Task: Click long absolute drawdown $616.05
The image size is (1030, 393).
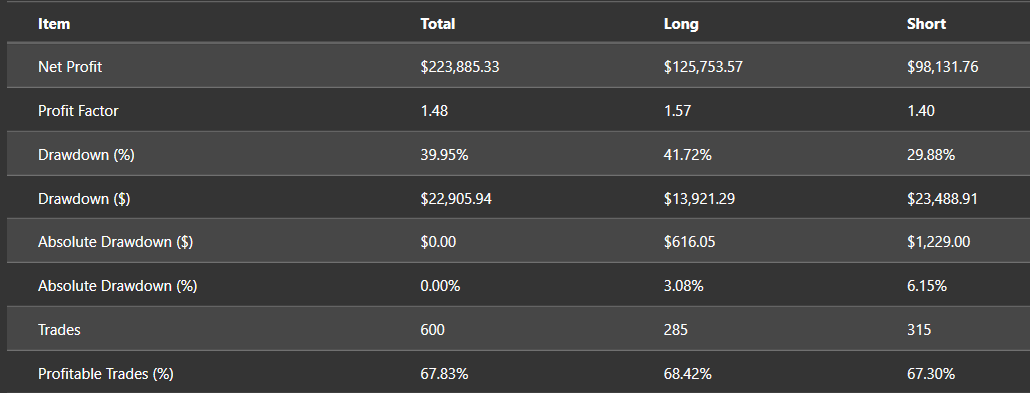Action: (690, 242)
